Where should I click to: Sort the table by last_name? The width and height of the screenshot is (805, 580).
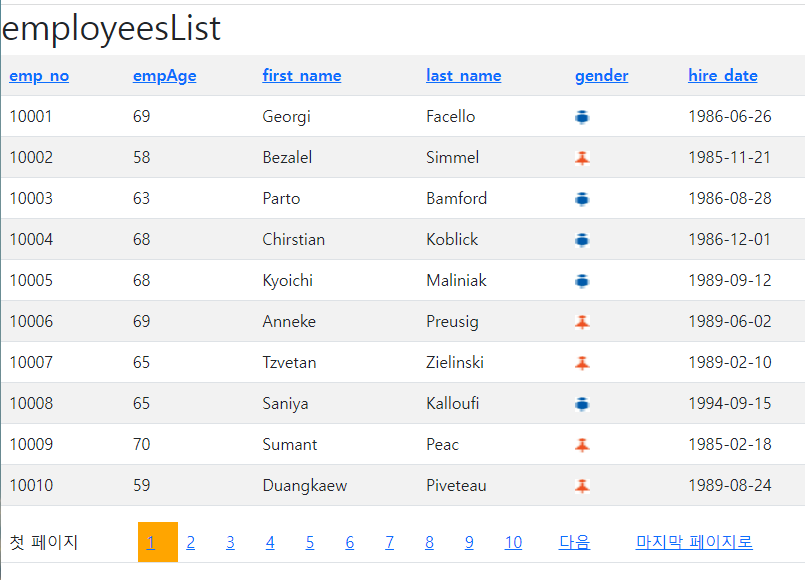[x=464, y=75]
